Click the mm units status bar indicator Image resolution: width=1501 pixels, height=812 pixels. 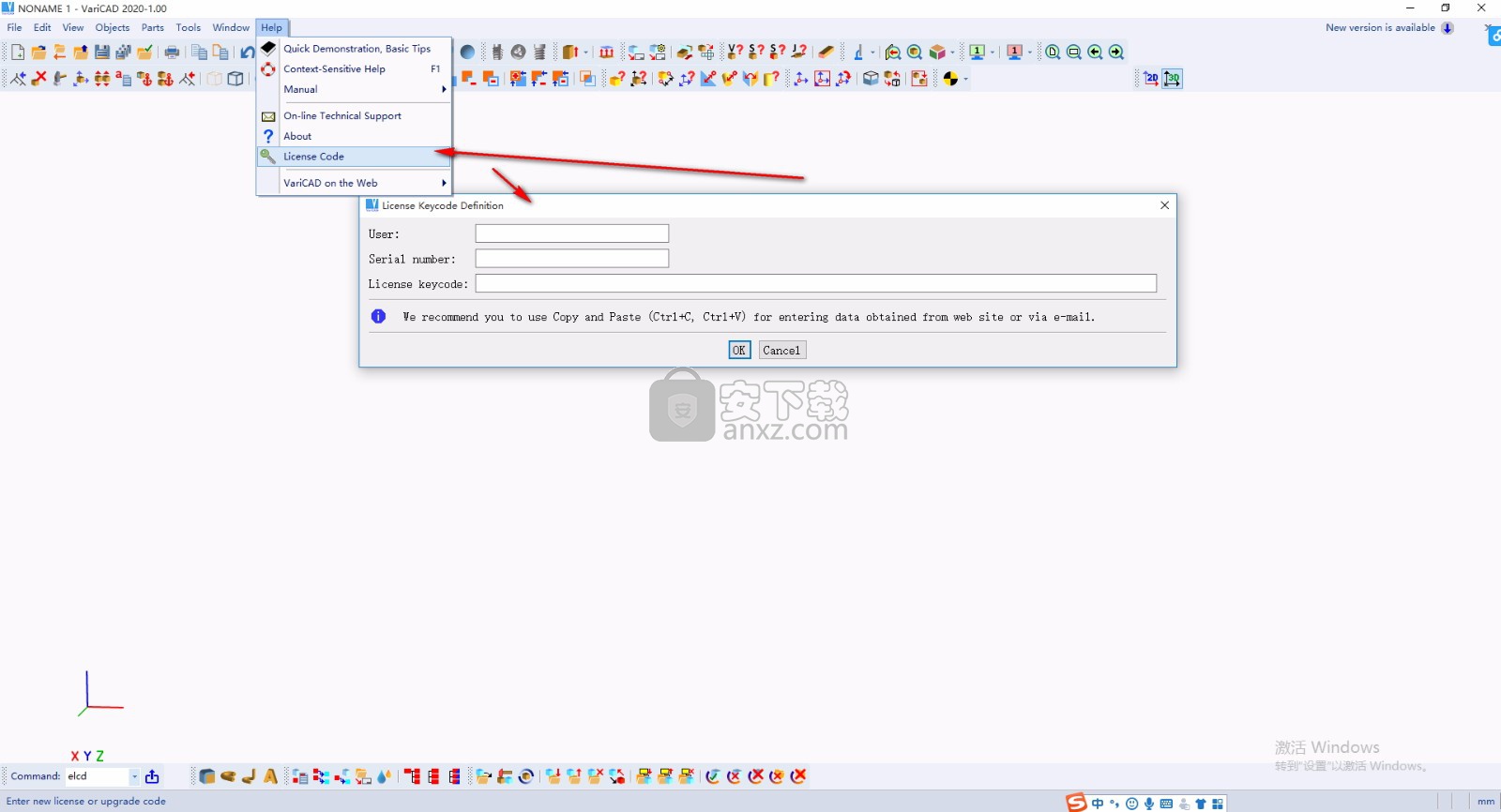(1485, 802)
